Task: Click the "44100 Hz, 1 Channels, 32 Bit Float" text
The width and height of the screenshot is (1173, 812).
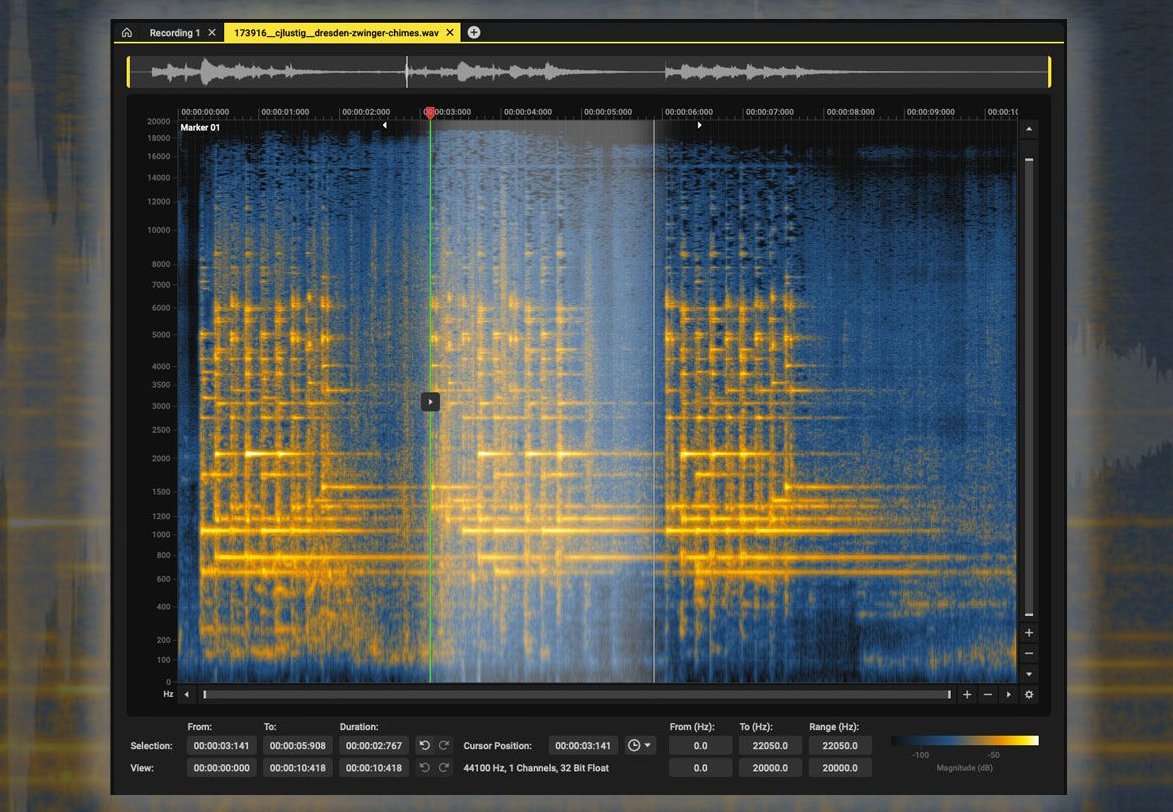Action: (x=536, y=768)
